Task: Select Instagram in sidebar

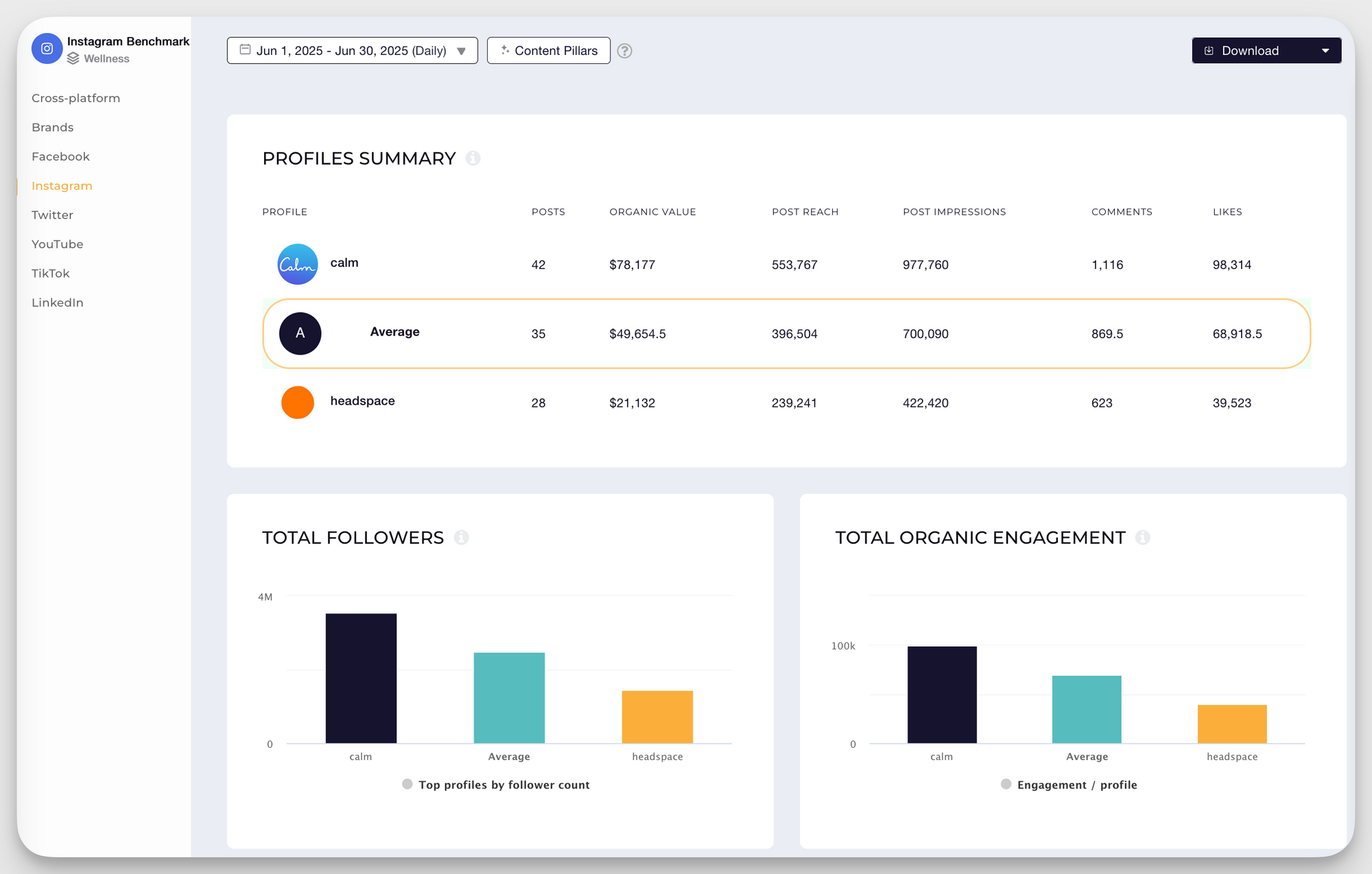Action: click(62, 186)
